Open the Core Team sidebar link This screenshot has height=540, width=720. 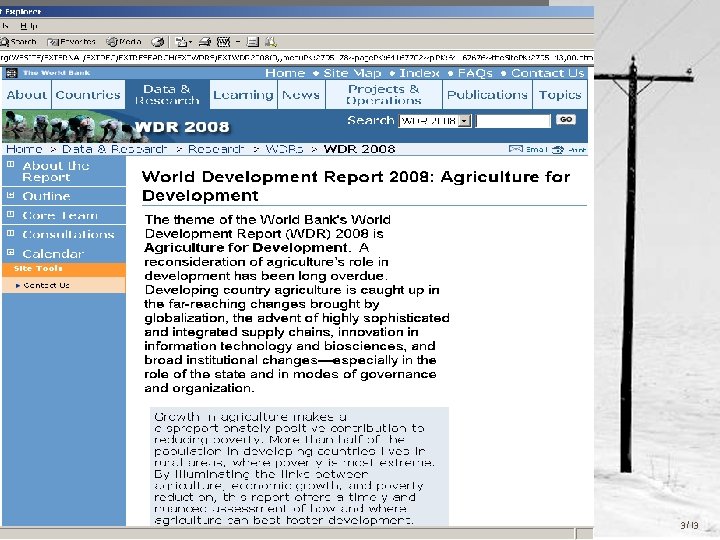[60, 215]
